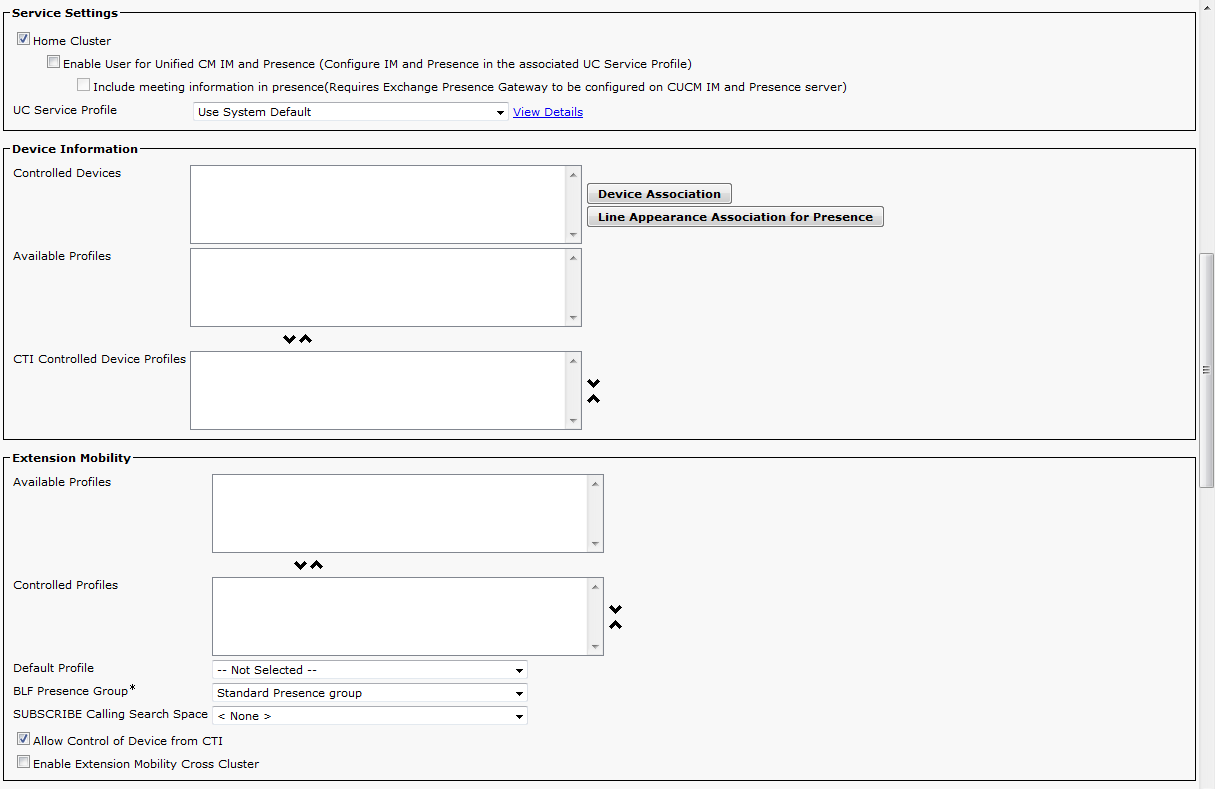Expand the Default Profile dropdown
The width and height of the screenshot is (1215, 789).
coord(369,670)
